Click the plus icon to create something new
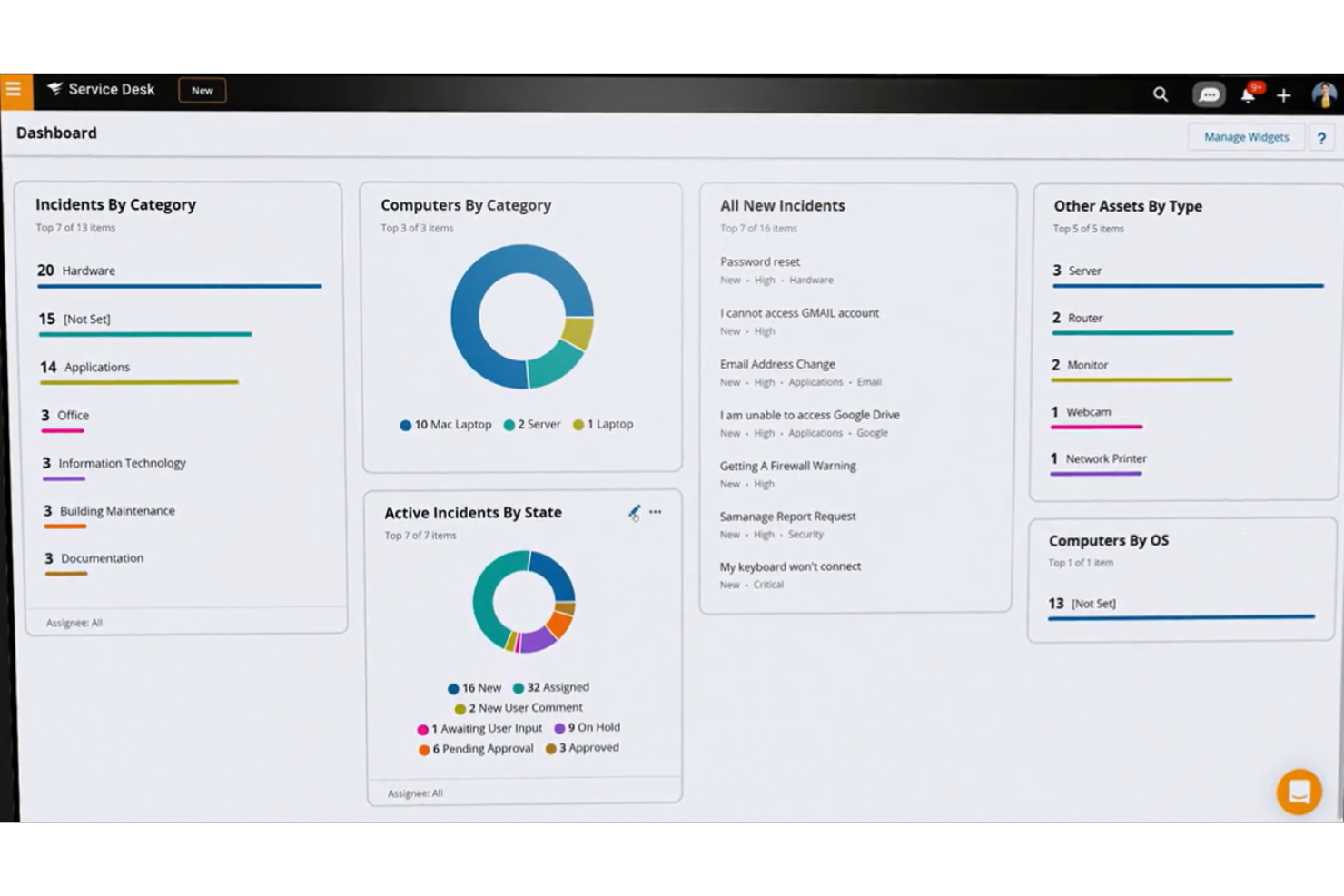This screenshot has width=1344, height=896. 1284,94
